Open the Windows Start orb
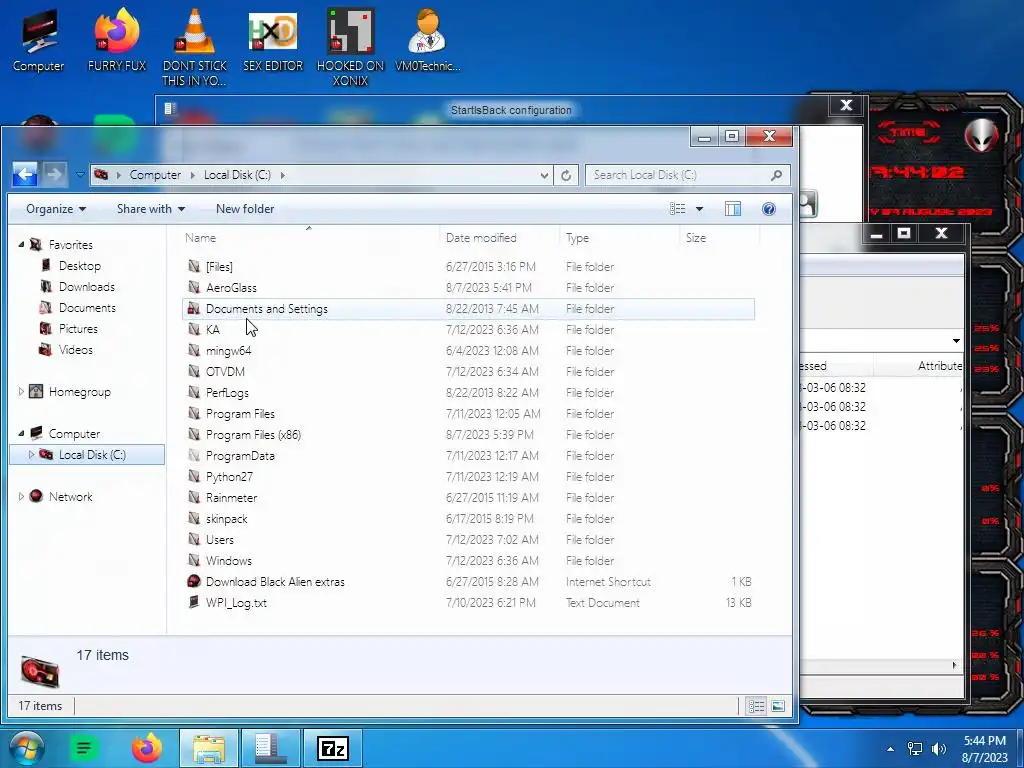Viewport: 1024px width, 768px height. (x=25, y=748)
